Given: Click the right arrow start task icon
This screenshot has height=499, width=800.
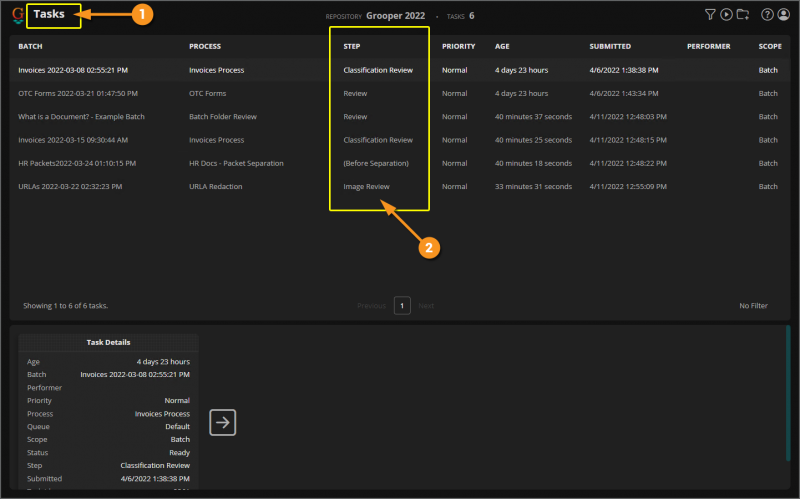Looking at the screenshot, I should click(223, 423).
